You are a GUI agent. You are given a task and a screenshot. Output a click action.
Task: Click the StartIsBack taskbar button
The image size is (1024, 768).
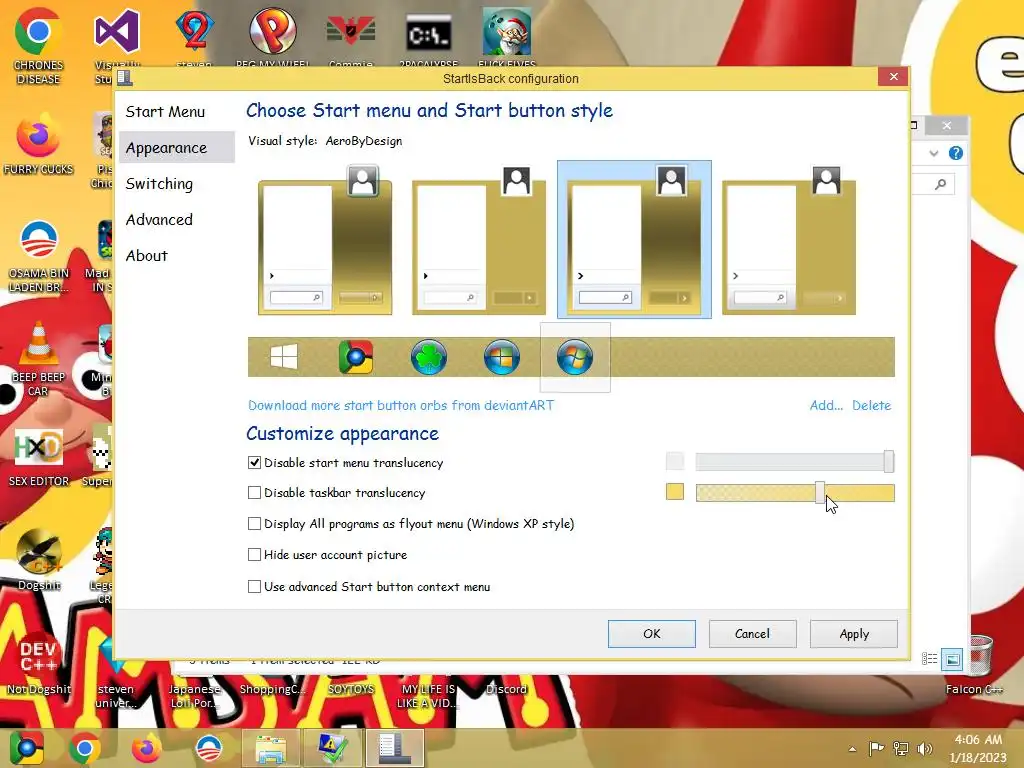click(x=395, y=748)
